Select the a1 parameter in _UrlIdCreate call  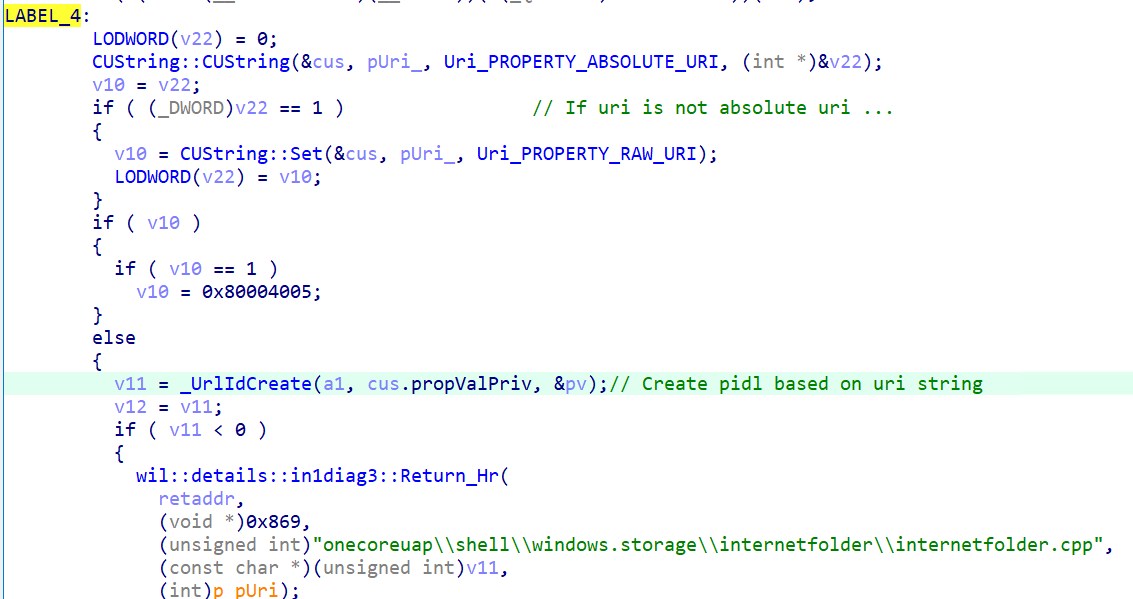click(x=336, y=384)
